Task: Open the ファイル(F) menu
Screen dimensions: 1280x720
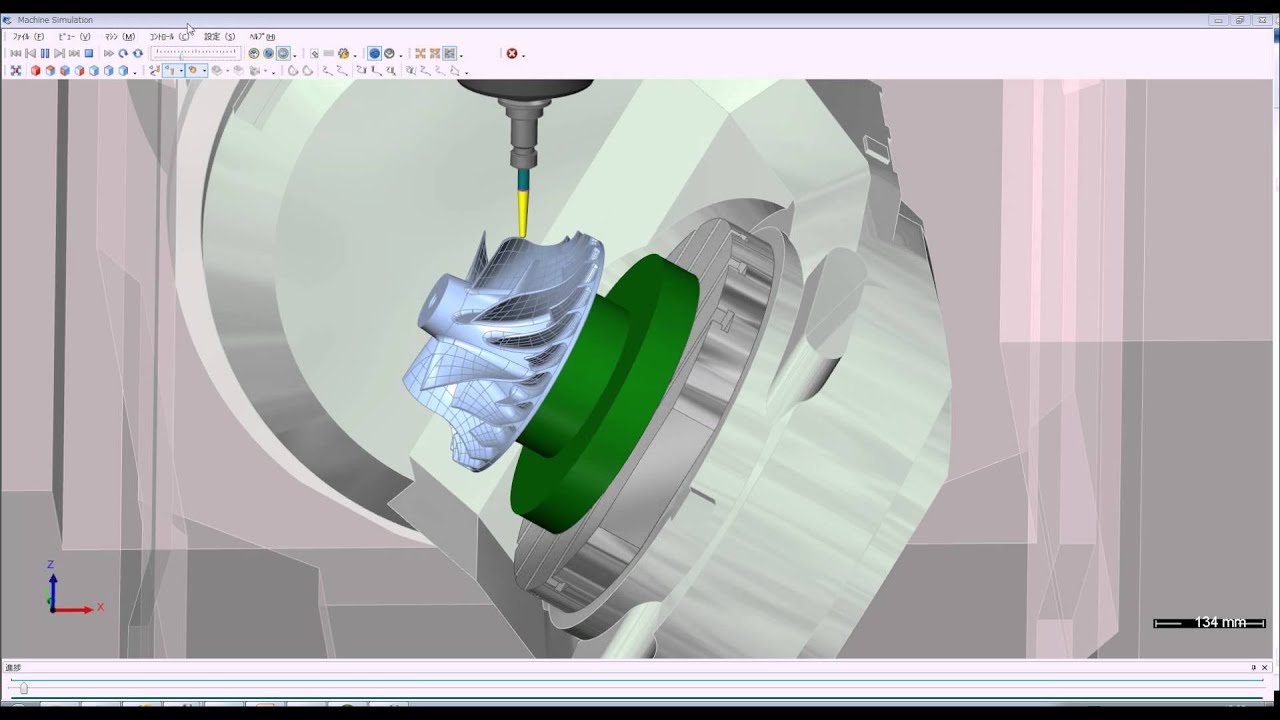Action: (28, 37)
